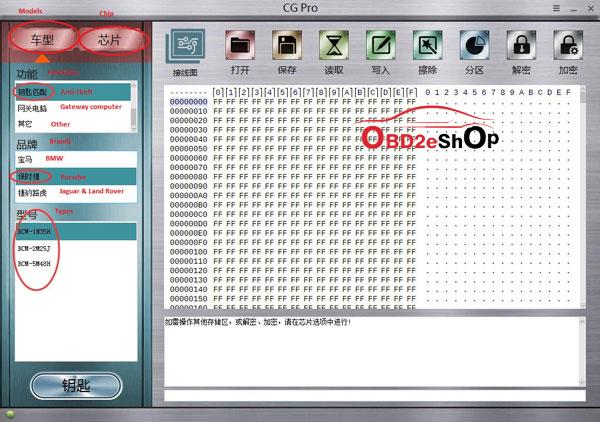Click hex address 00000150
Screen dimensions: 600x422
(189, 299)
